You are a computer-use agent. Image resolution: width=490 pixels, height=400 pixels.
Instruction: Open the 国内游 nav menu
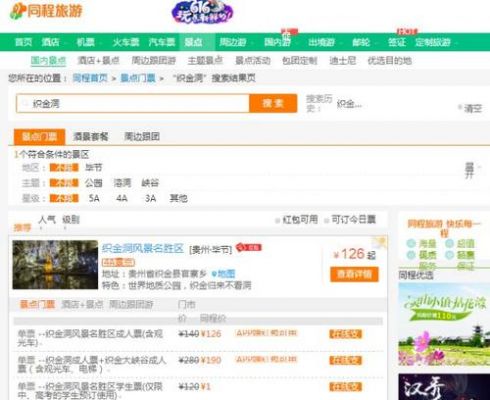tap(277, 42)
